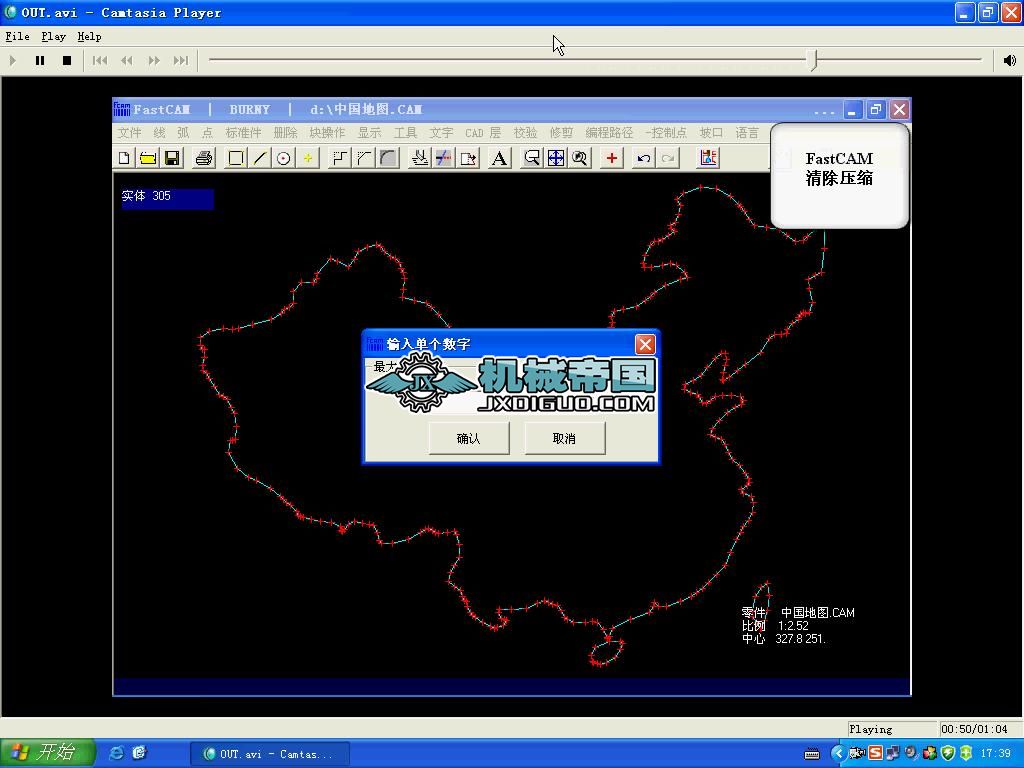Open the FastCAM 坡口 menu

[711, 133]
